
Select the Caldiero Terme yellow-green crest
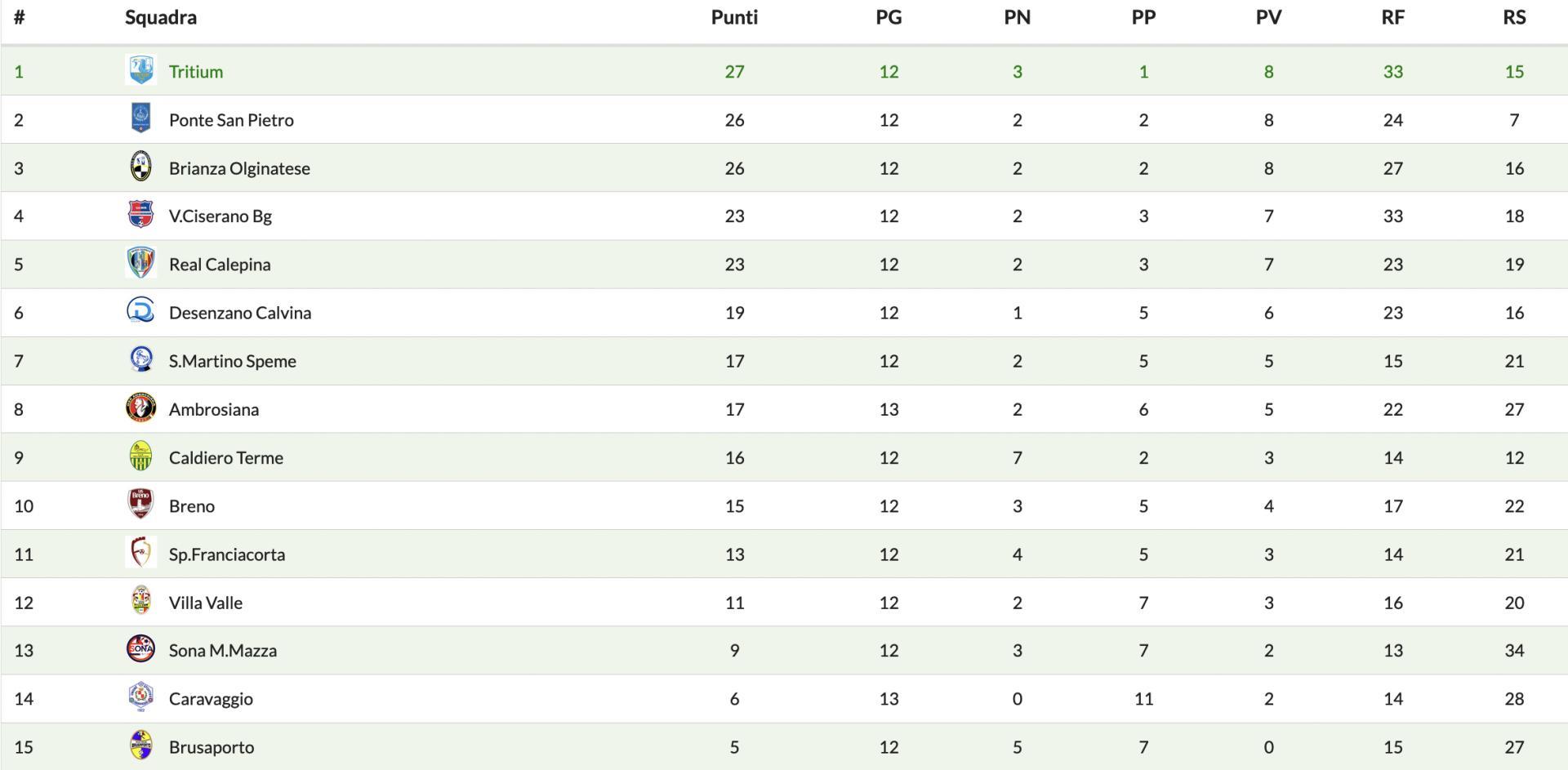[x=140, y=456]
